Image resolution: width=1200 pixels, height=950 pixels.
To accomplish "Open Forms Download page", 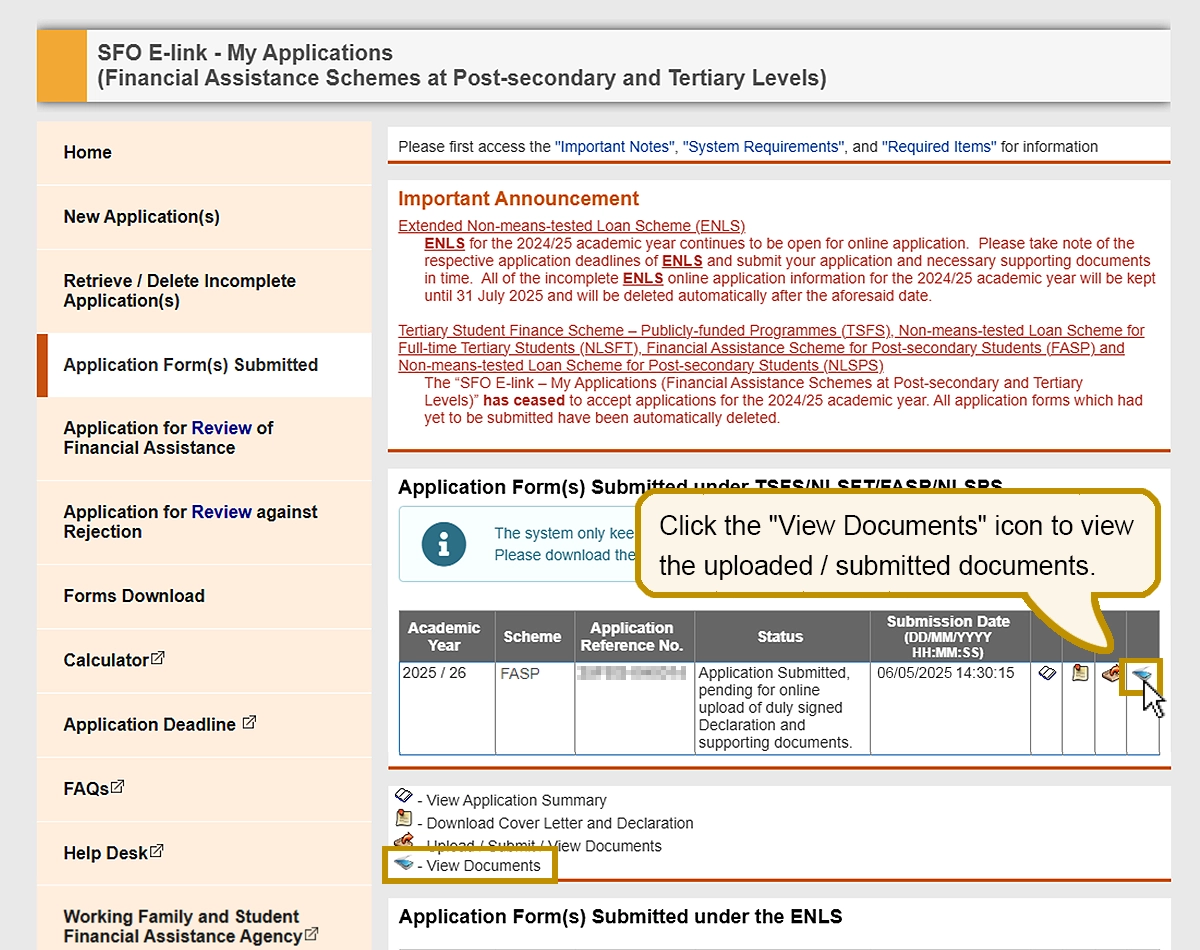I will pyautogui.click(x=134, y=596).
